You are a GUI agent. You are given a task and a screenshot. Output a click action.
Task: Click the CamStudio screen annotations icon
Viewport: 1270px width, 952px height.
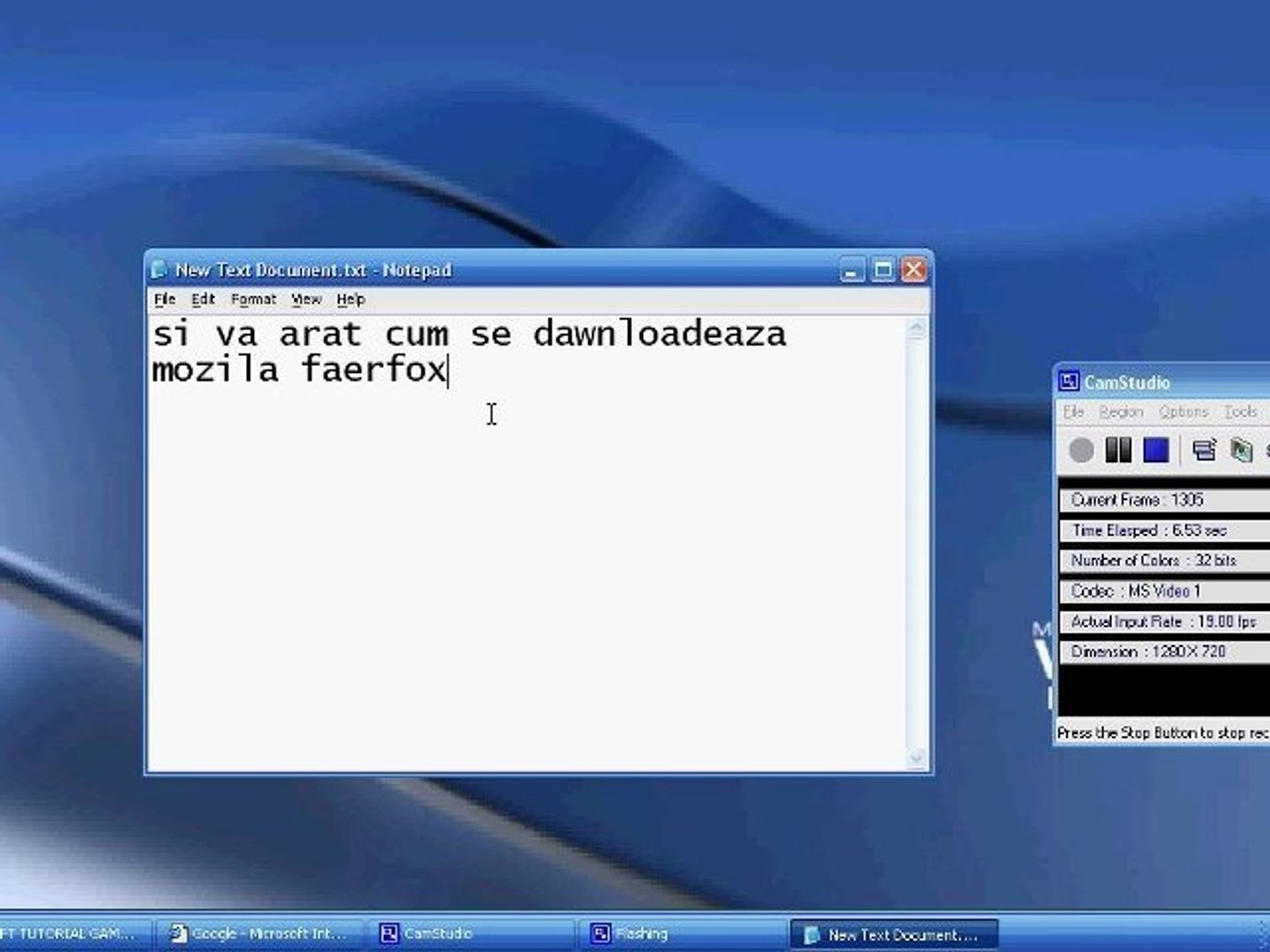coord(1242,450)
